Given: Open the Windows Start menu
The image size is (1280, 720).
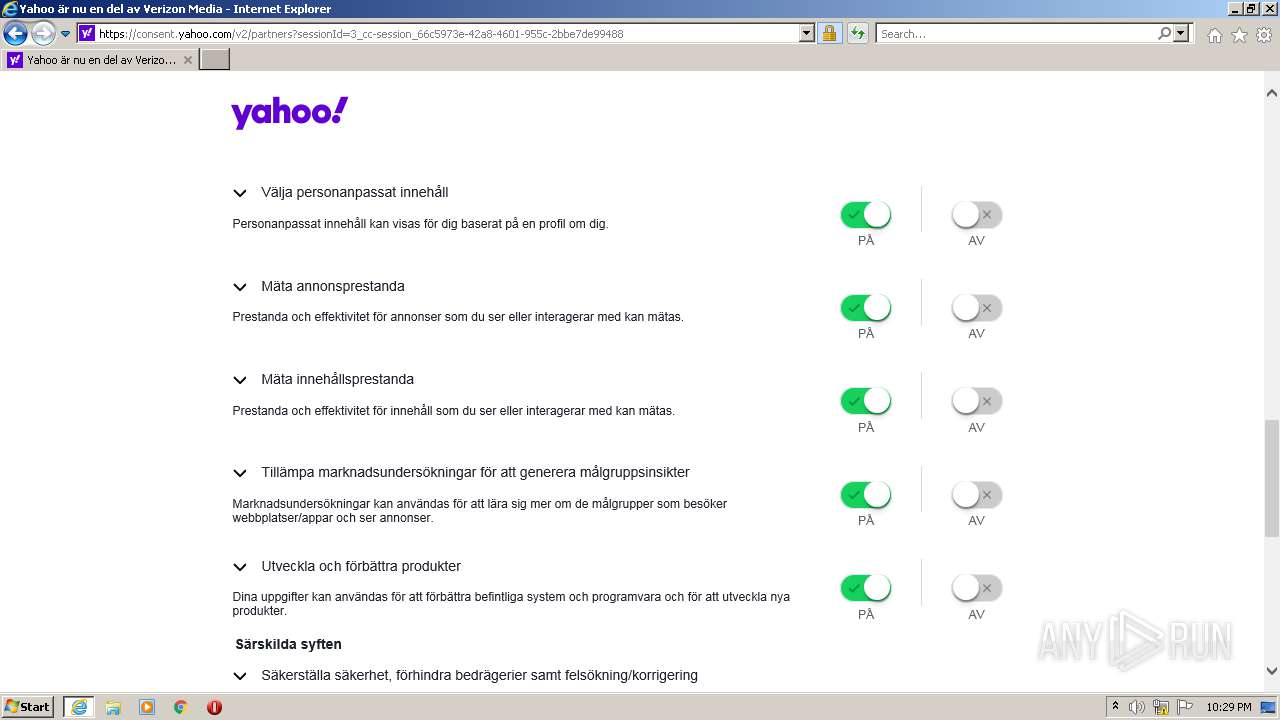Looking at the screenshot, I should coord(28,707).
